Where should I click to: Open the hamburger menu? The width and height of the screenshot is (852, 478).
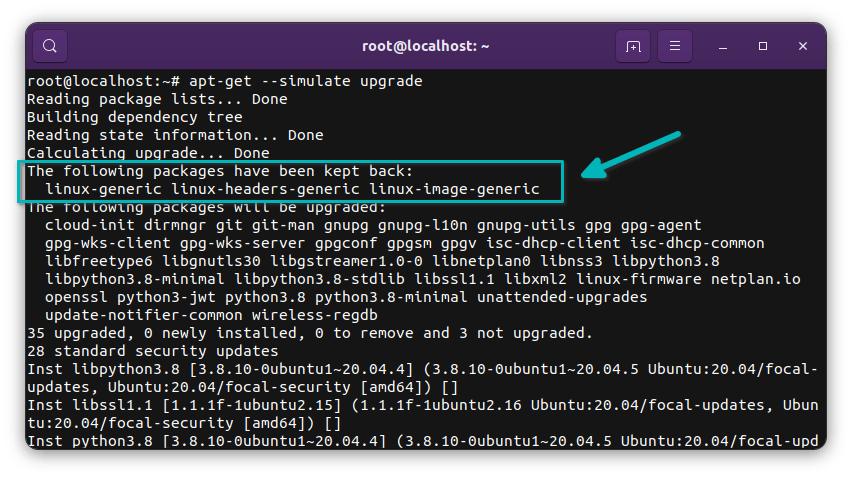click(676, 46)
